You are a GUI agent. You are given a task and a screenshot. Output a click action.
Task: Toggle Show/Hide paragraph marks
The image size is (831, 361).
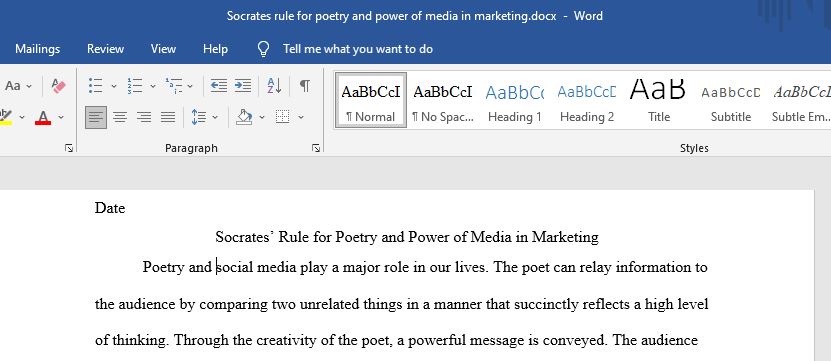305,85
